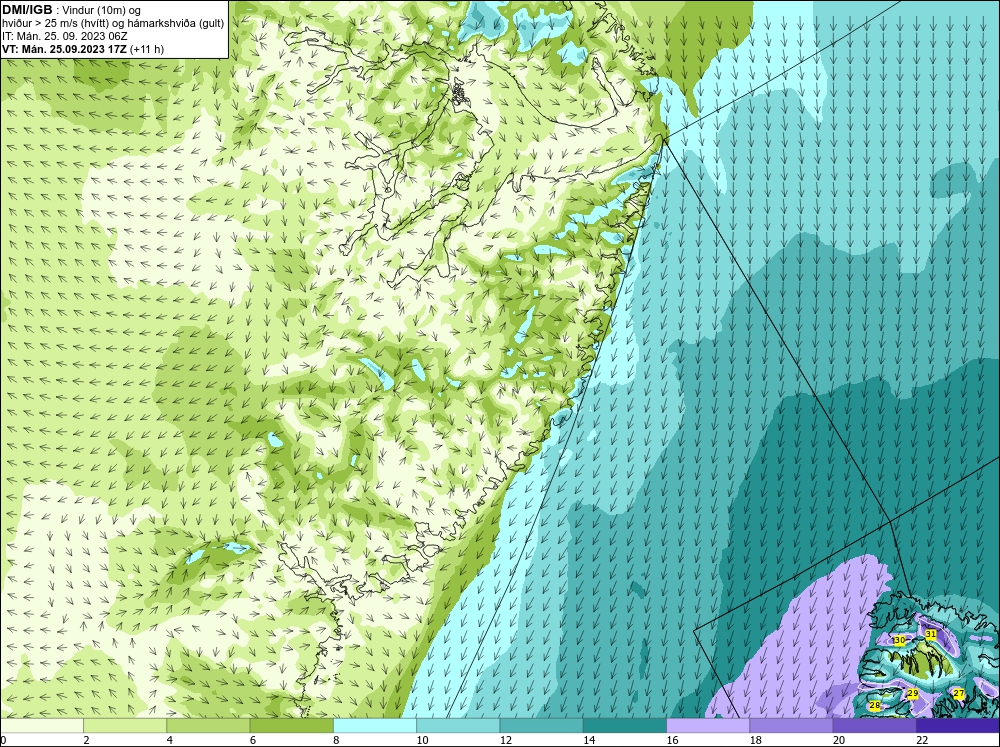Click the light green 2–4 m/s legend swatch
Viewport: 1000px width, 747px height.
125,725
